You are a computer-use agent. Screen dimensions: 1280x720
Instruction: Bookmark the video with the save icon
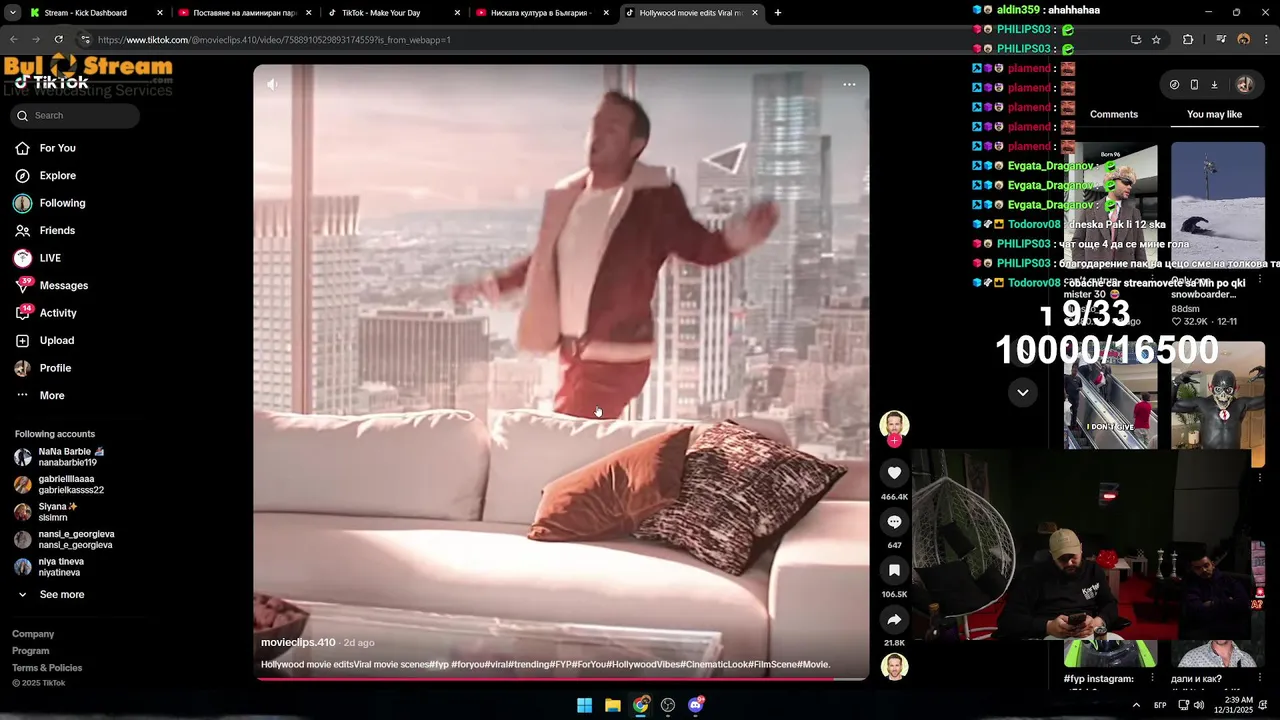[894, 570]
